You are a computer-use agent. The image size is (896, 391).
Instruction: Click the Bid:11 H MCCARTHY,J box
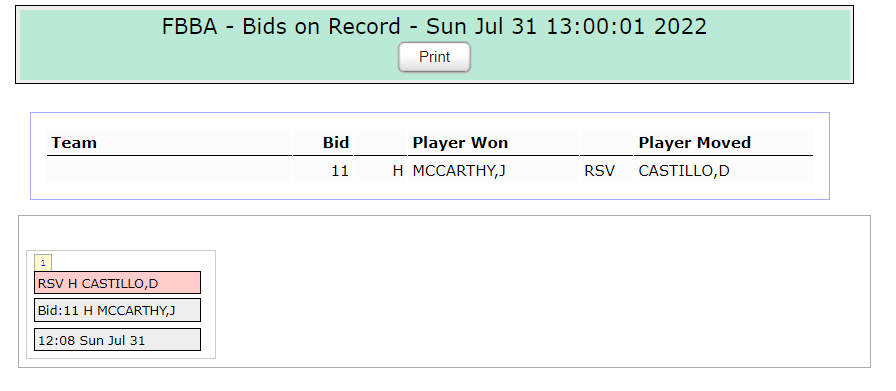[x=117, y=310]
